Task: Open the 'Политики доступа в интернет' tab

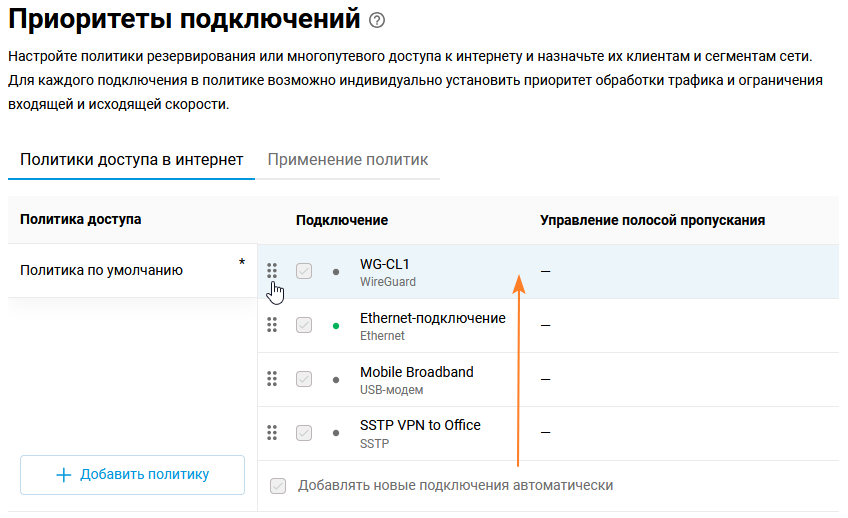Action: click(131, 160)
